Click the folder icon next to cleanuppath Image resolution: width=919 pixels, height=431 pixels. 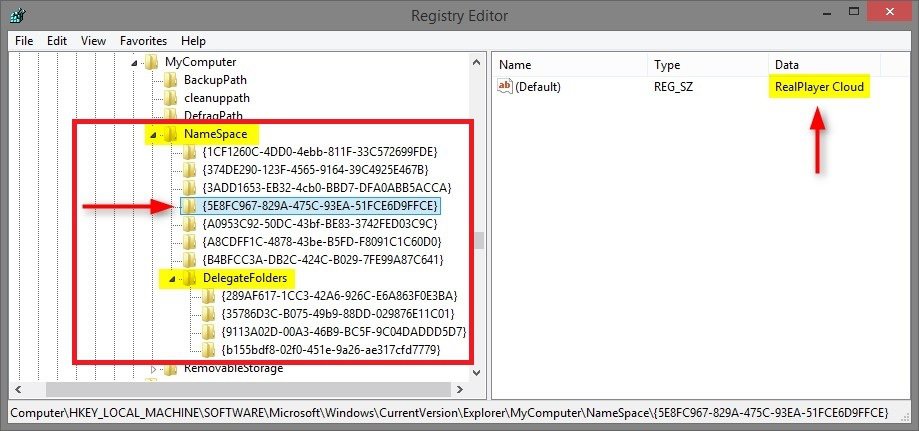(170, 98)
